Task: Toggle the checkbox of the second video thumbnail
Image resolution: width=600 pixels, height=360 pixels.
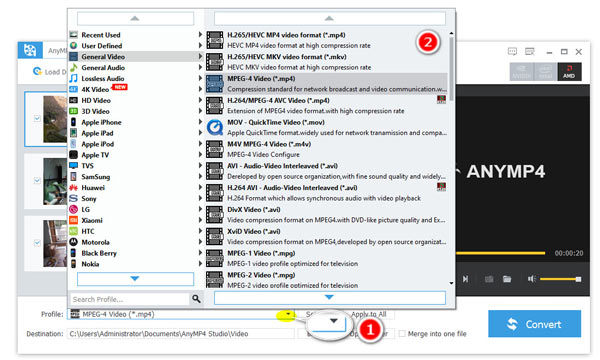Action: (x=37, y=180)
